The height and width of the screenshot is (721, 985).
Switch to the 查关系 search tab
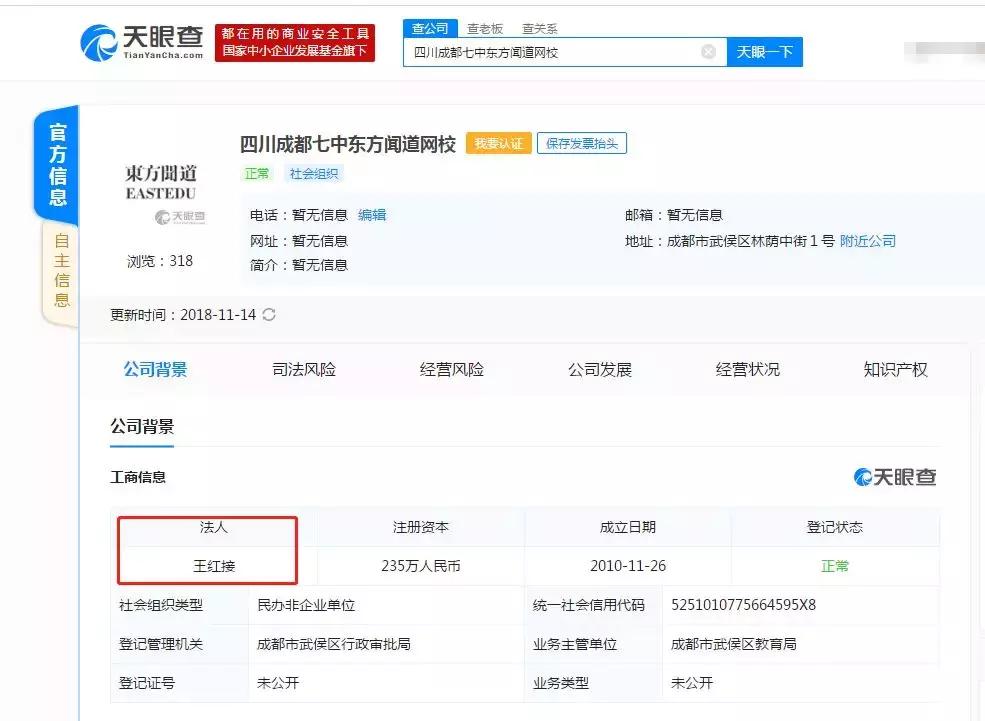click(541, 28)
